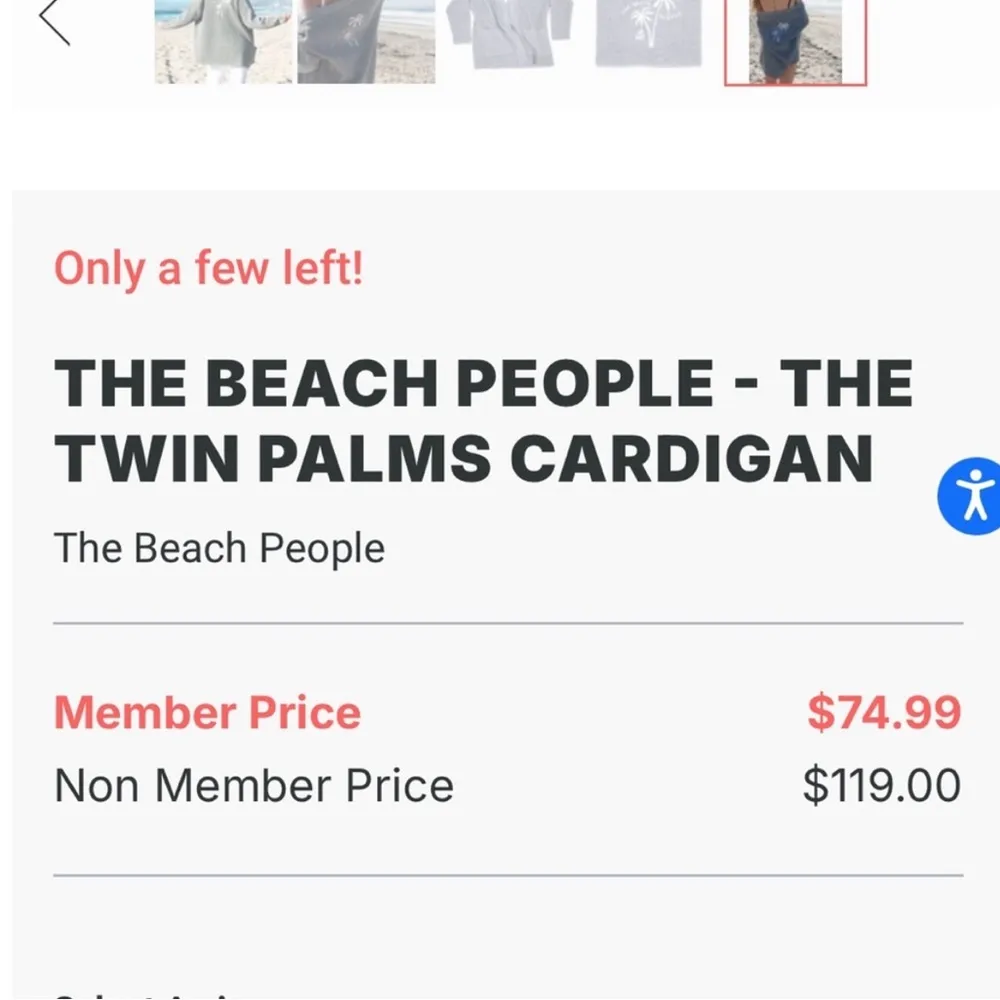Select the thumbnail of cardigan held on beach
This screenshot has width=1000, height=1000.
365,40
